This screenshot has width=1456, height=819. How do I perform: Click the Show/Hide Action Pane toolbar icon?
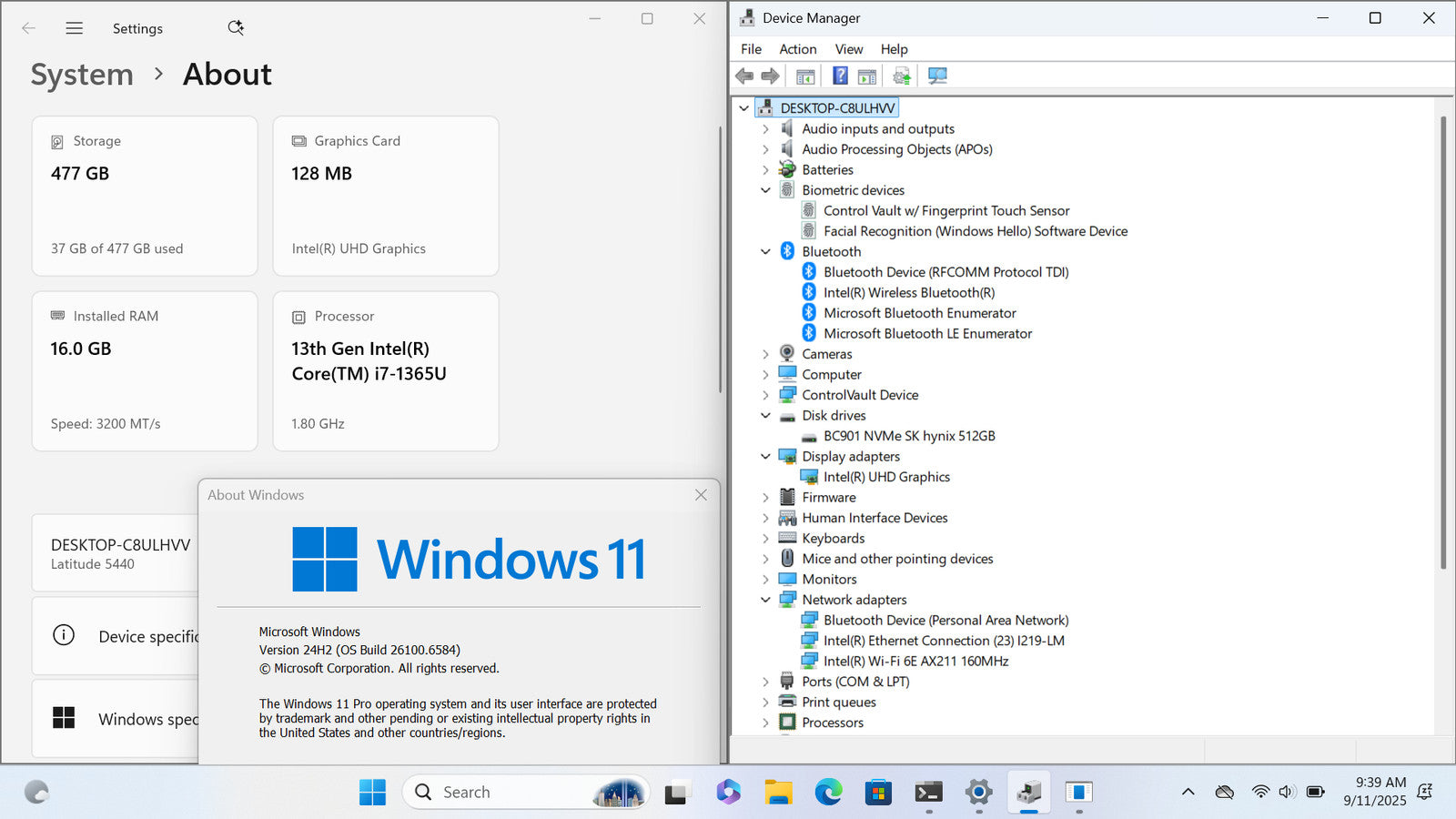click(867, 76)
